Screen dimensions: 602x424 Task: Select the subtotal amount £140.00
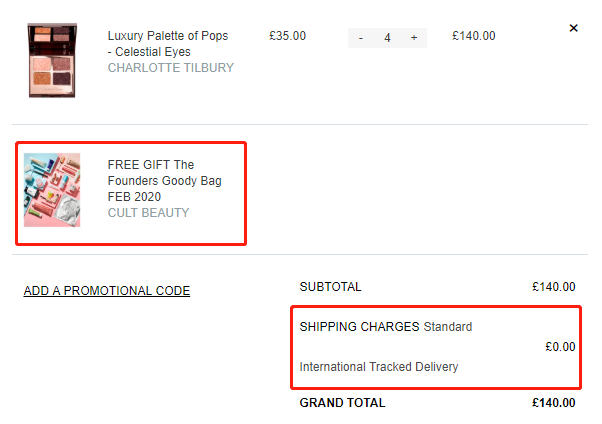(x=553, y=287)
